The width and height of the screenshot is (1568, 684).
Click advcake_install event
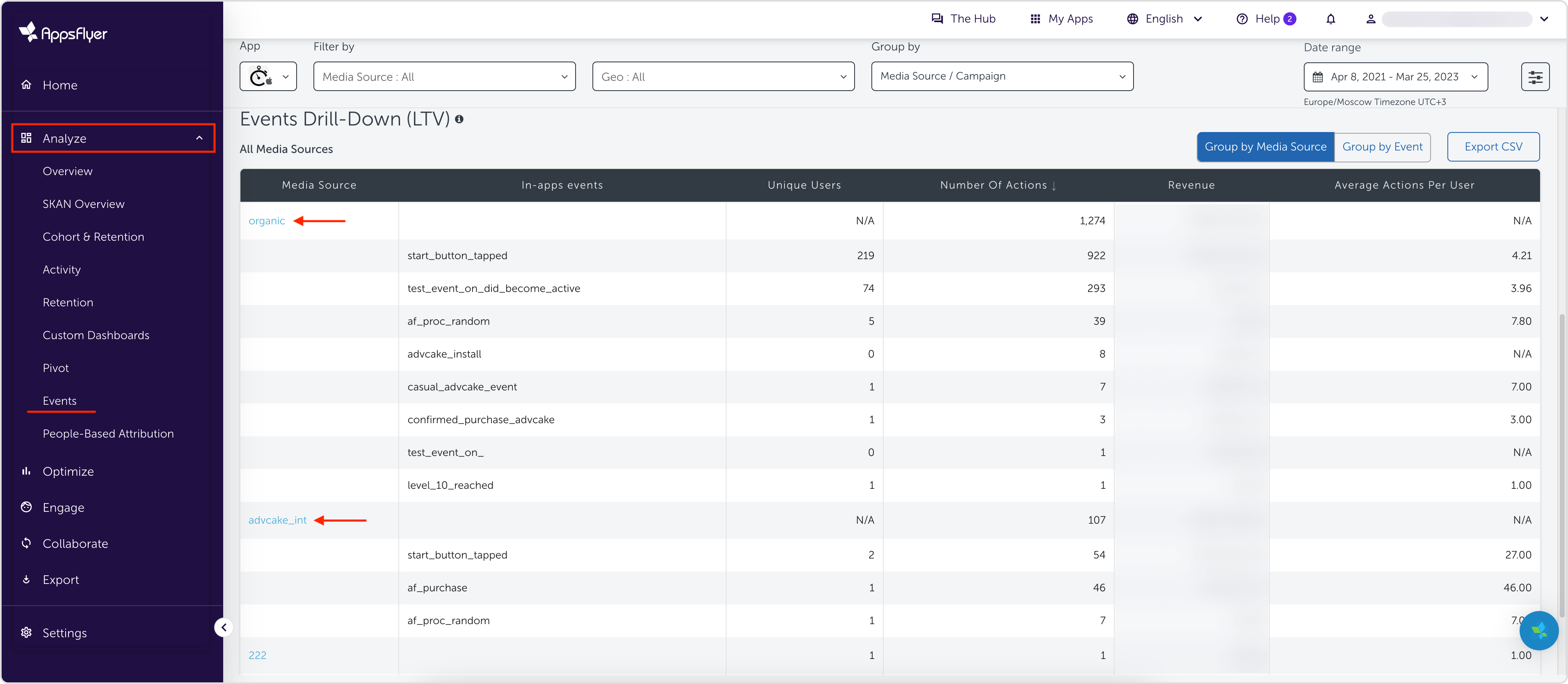tap(444, 354)
